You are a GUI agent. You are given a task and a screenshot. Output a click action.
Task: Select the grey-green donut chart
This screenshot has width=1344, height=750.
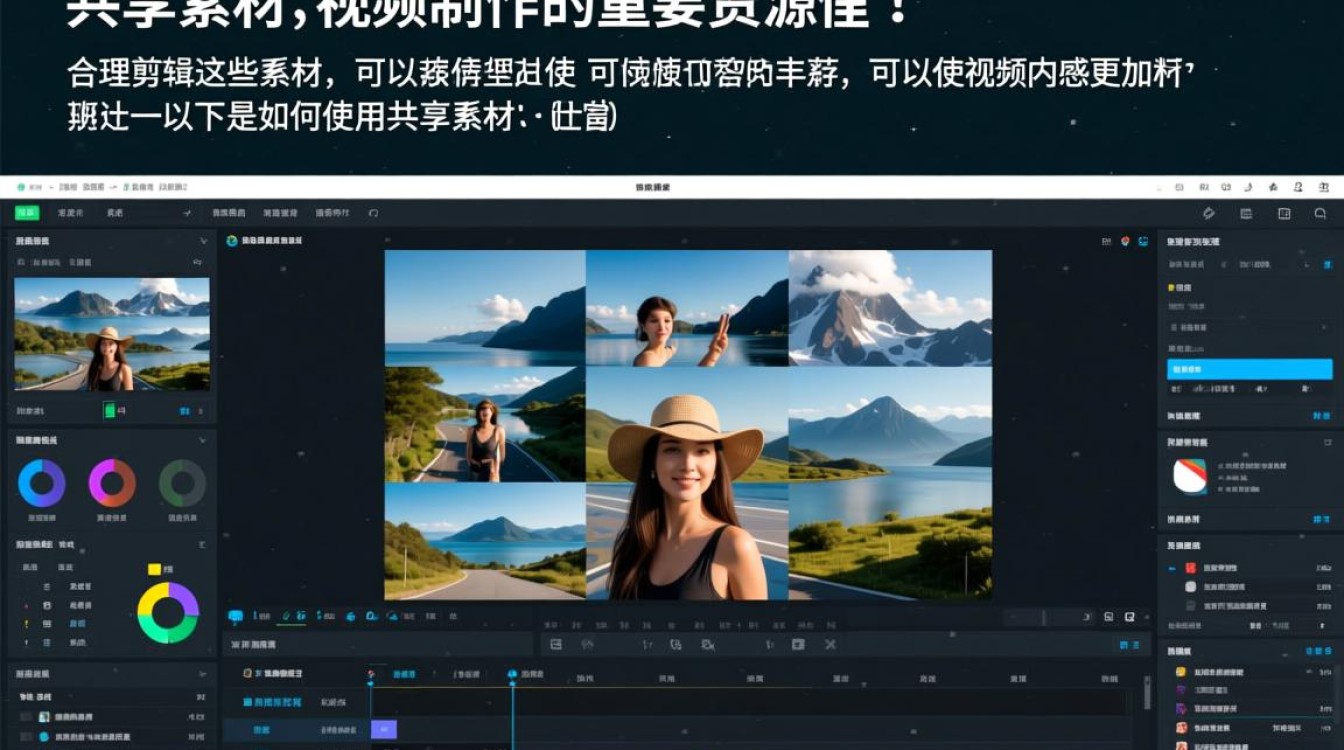point(183,483)
